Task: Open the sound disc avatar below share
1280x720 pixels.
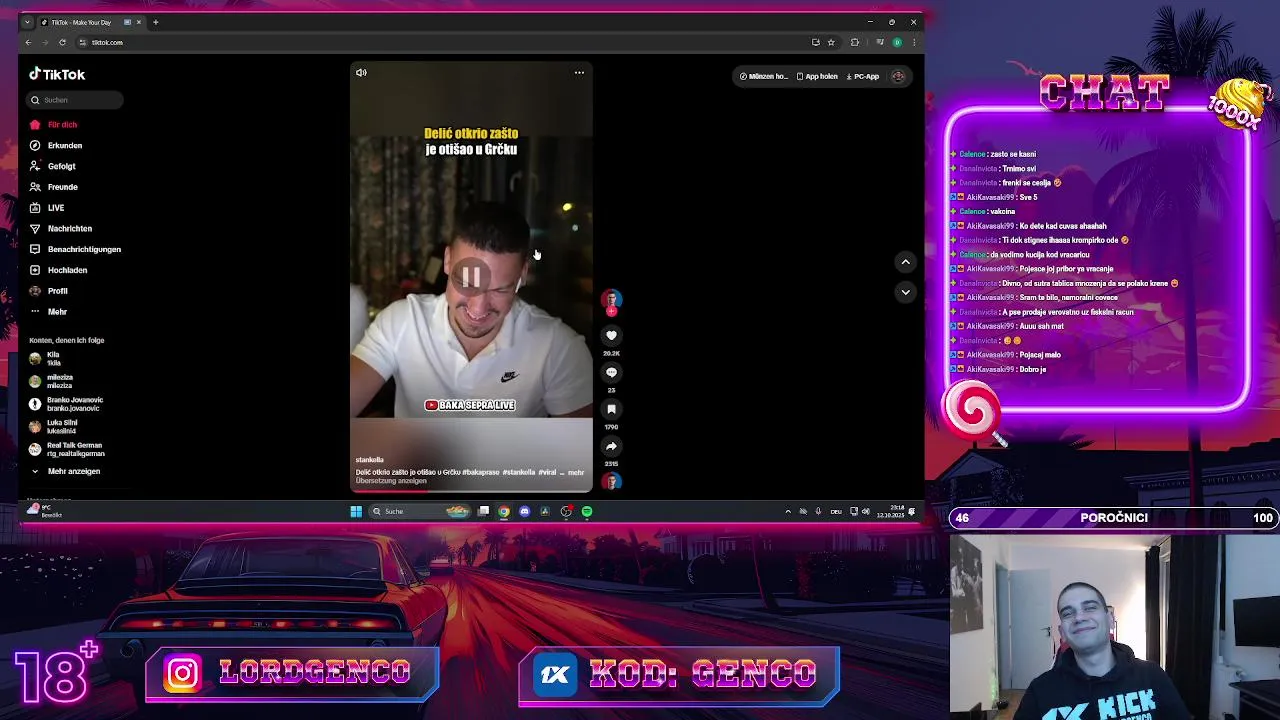Action: [x=611, y=482]
